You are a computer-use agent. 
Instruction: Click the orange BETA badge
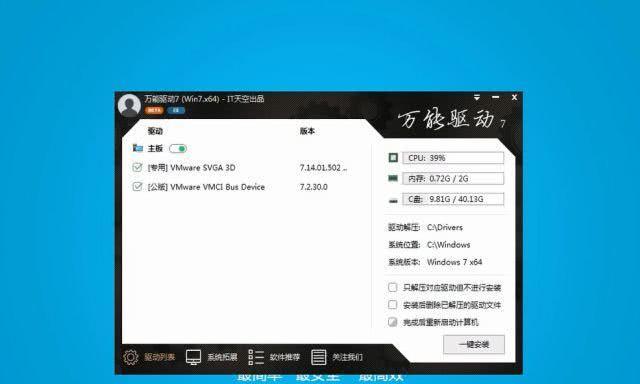154,110
